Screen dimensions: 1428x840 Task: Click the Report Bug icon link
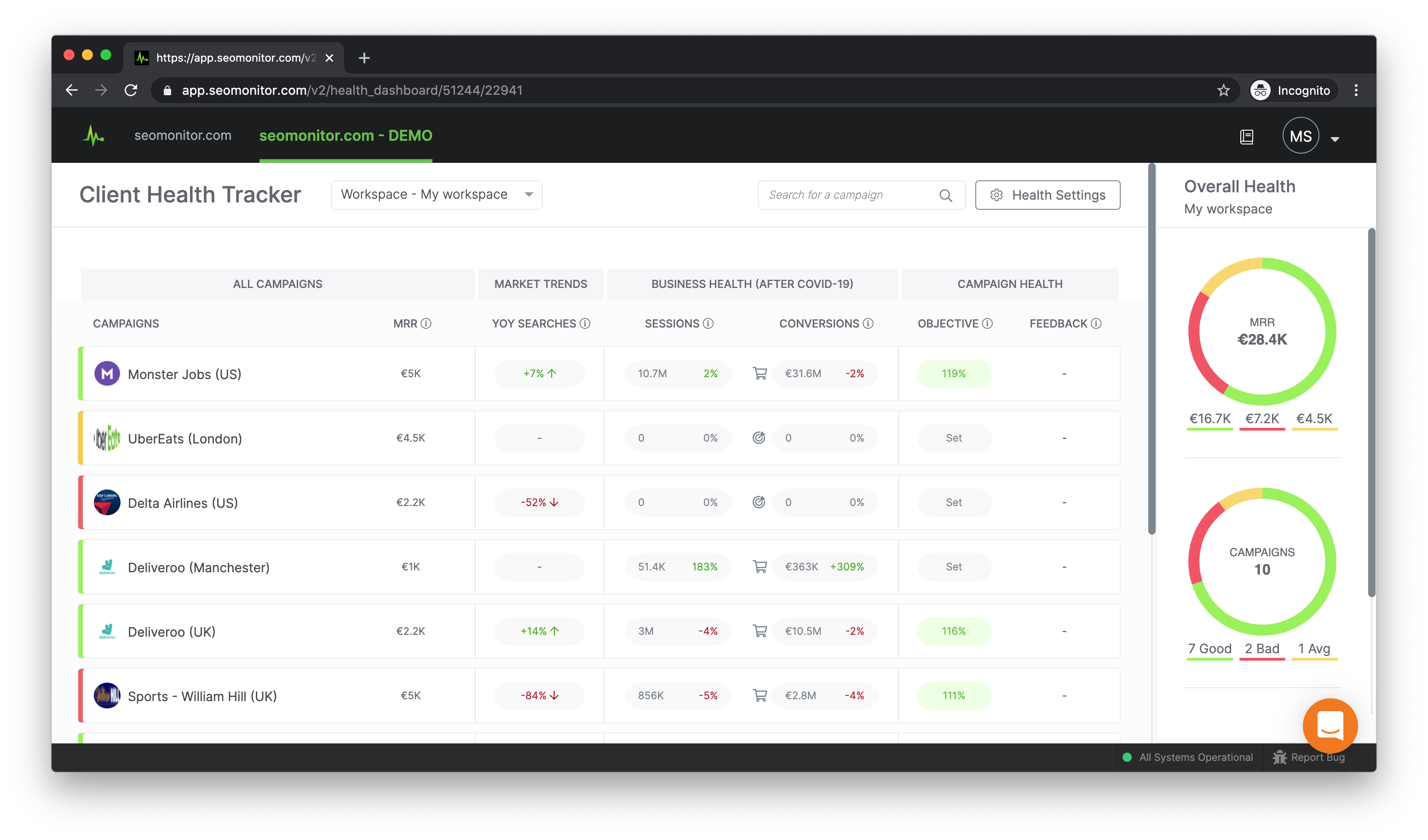tap(1308, 758)
